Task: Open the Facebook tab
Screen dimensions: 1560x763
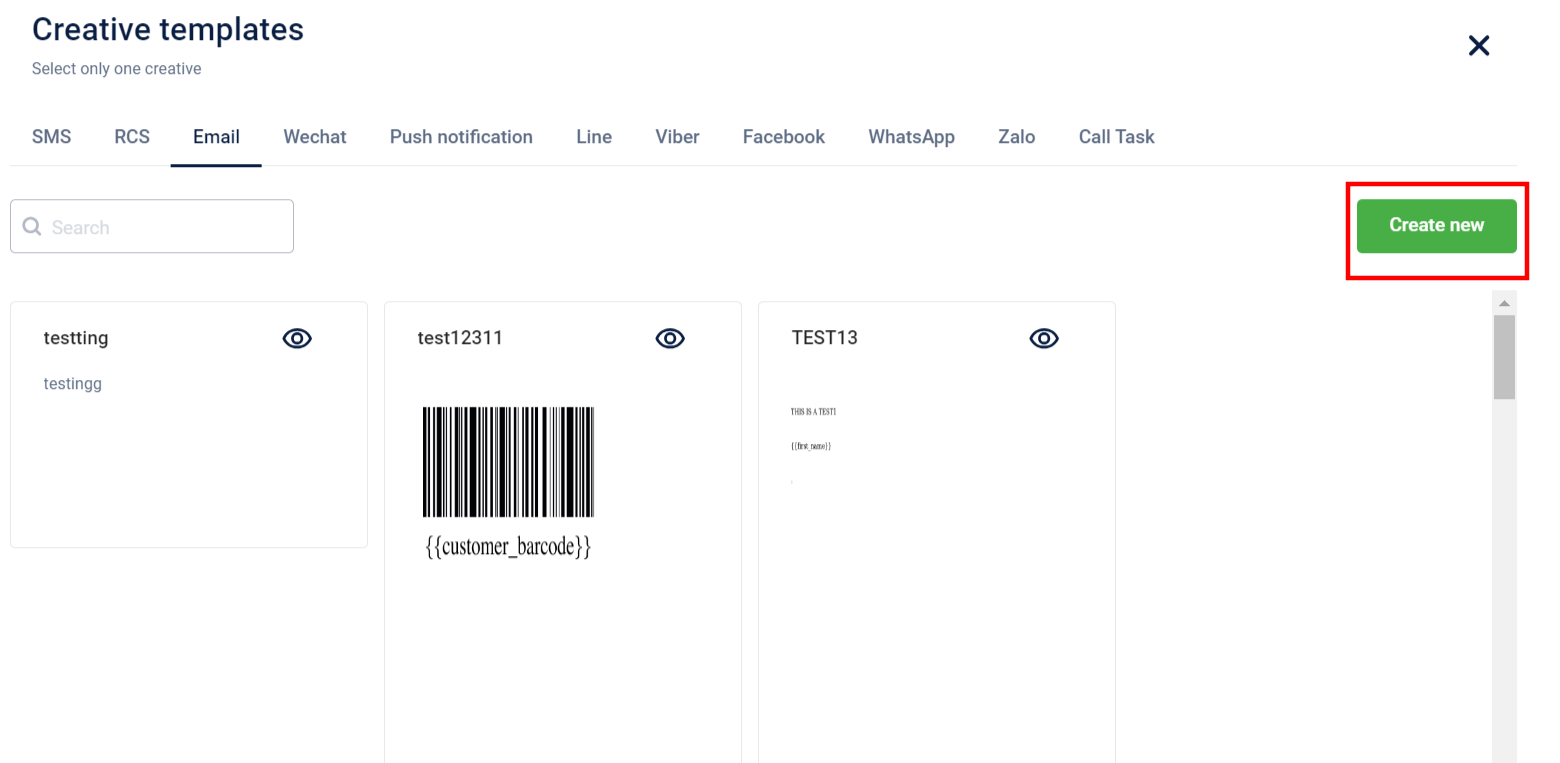Action: (784, 137)
